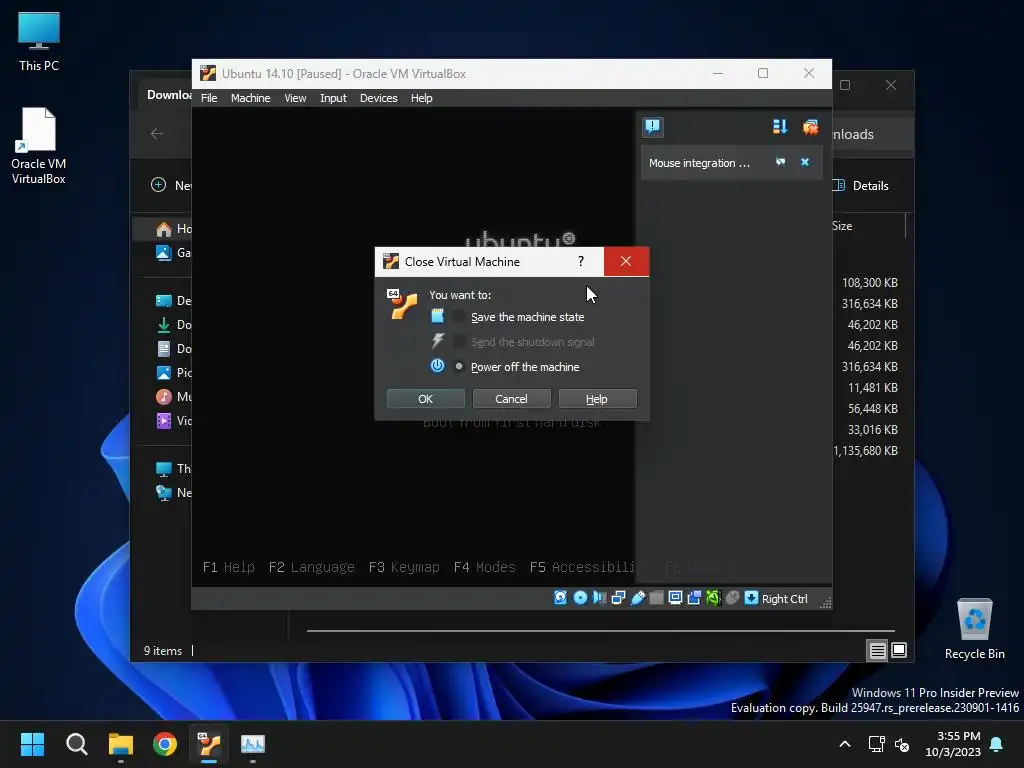Click the Size column header in Explorer
This screenshot has width=1024, height=768.
tap(842, 226)
